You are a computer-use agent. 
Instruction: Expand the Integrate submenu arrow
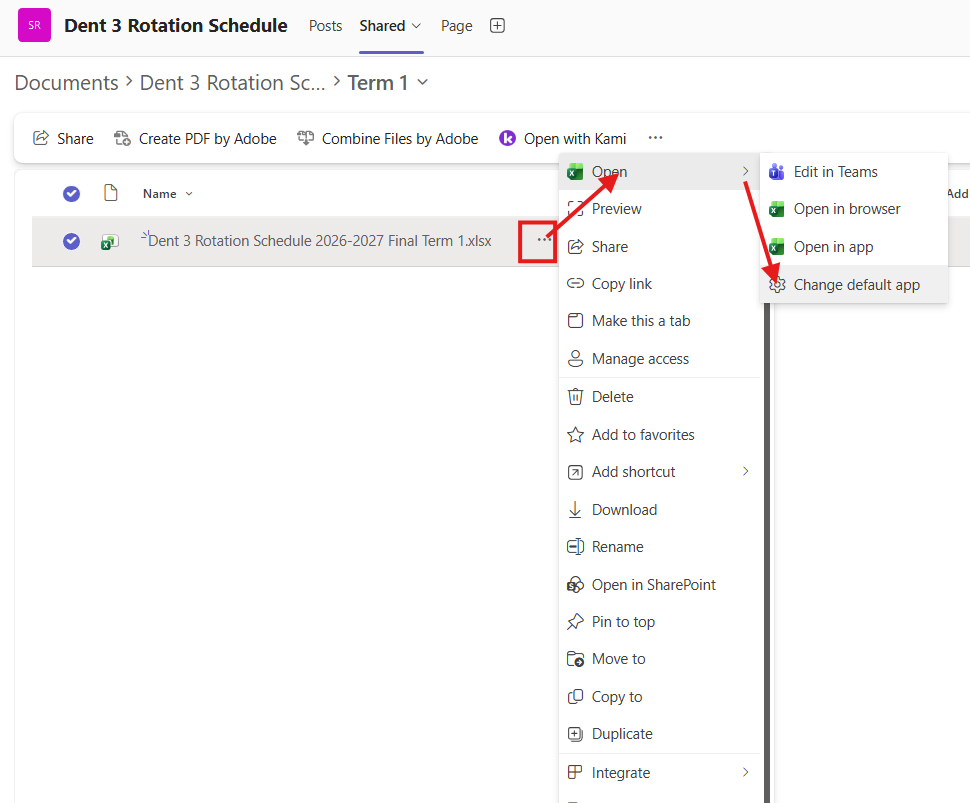pos(745,772)
